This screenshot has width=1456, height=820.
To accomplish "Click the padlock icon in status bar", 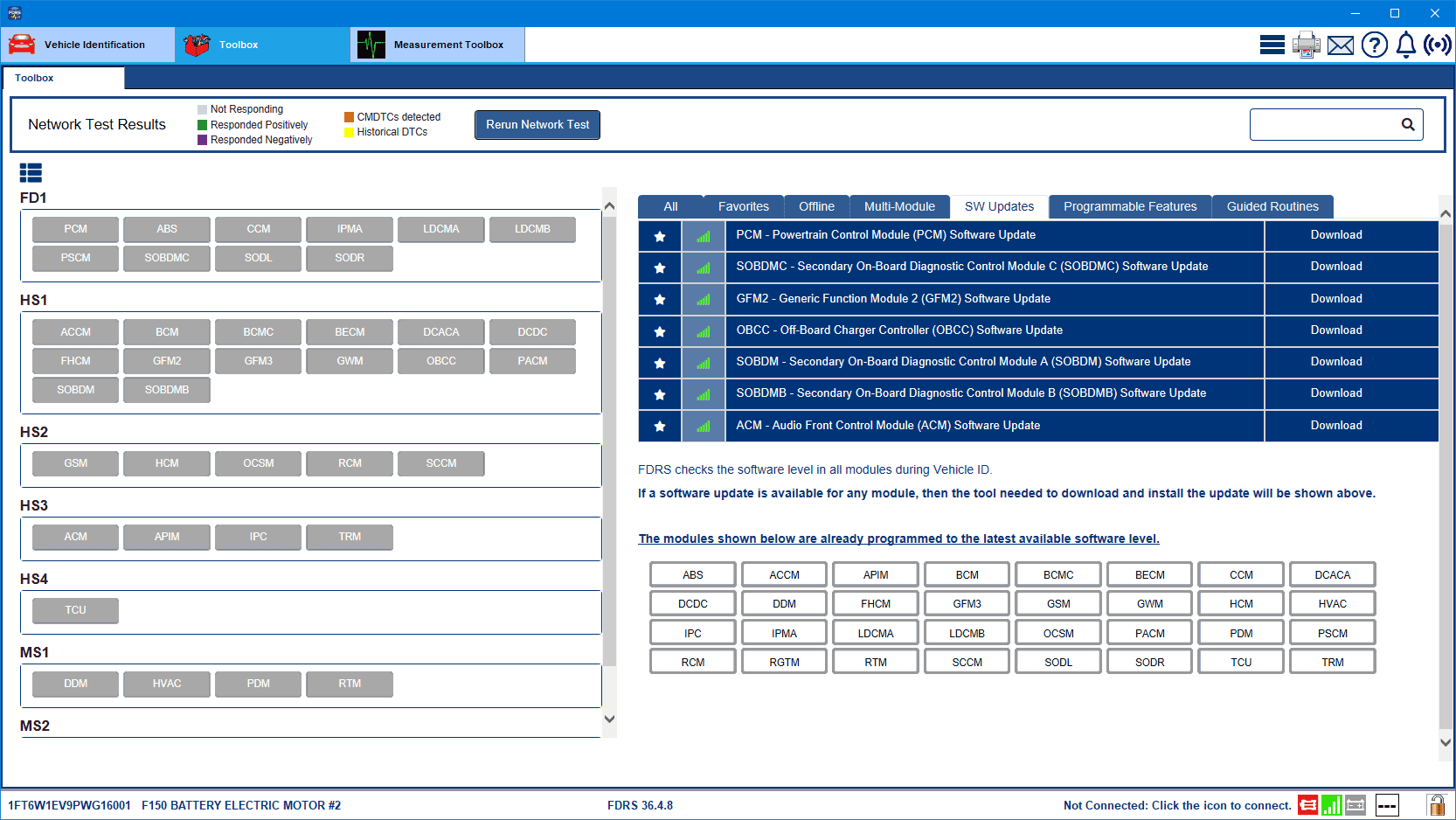I will tap(1435, 805).
